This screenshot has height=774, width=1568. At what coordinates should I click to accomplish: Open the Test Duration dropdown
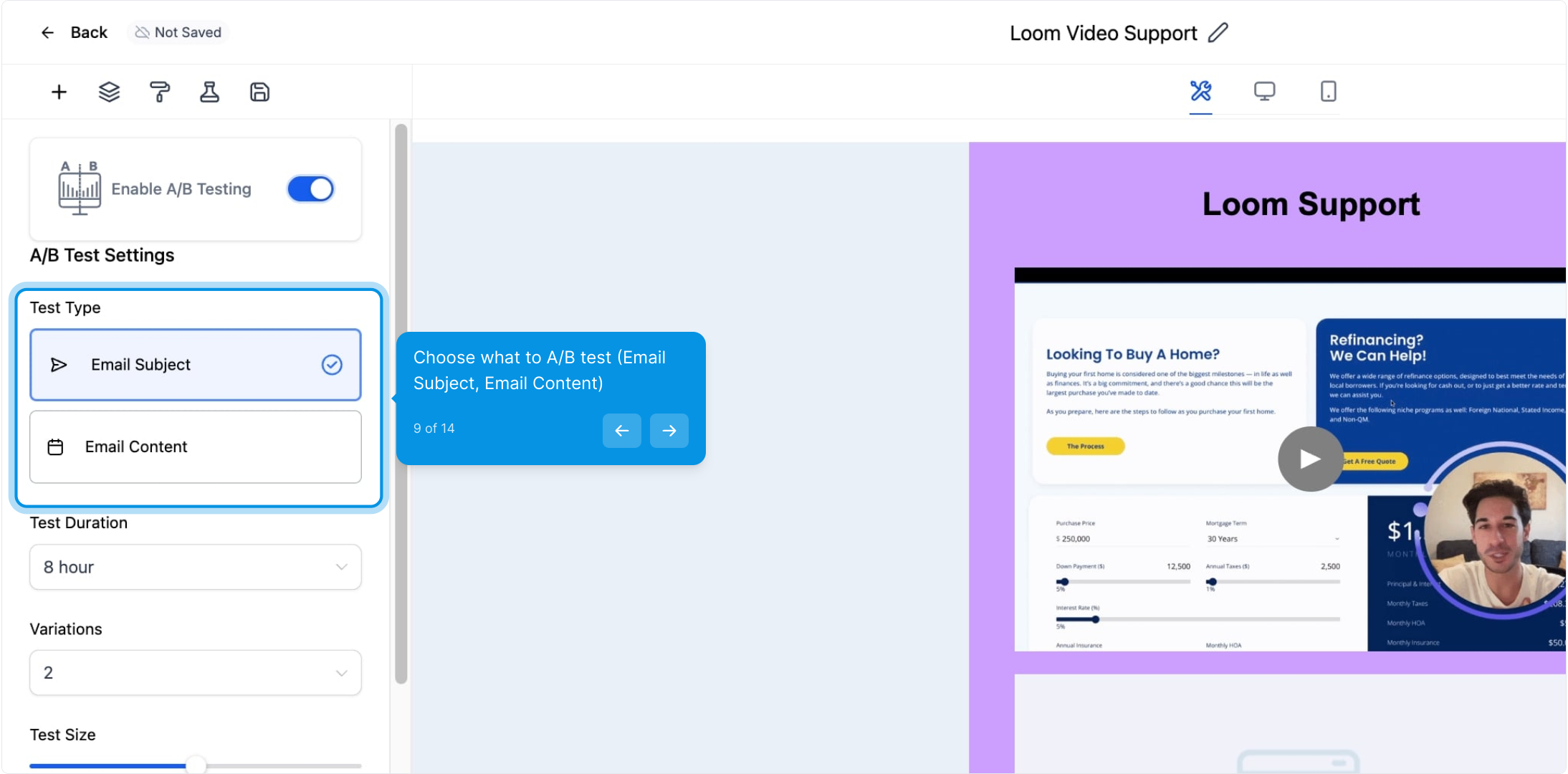click(x=195, y=567)
